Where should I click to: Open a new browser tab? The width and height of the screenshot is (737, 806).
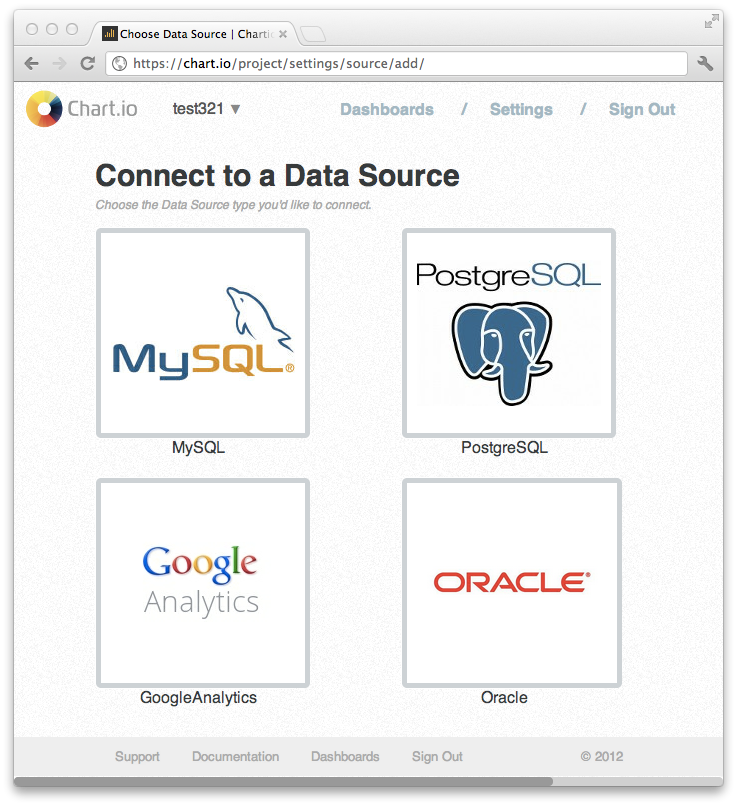point(312,34)
